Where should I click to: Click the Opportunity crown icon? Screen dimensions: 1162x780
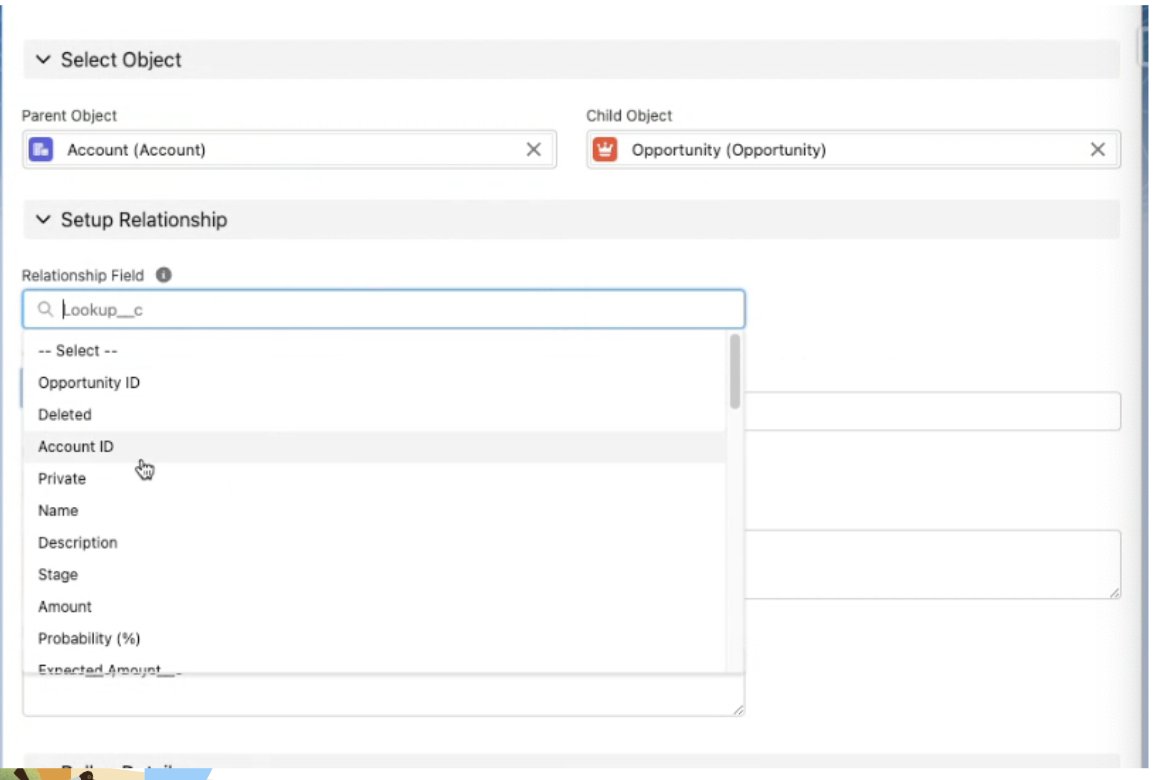(605, 150)
